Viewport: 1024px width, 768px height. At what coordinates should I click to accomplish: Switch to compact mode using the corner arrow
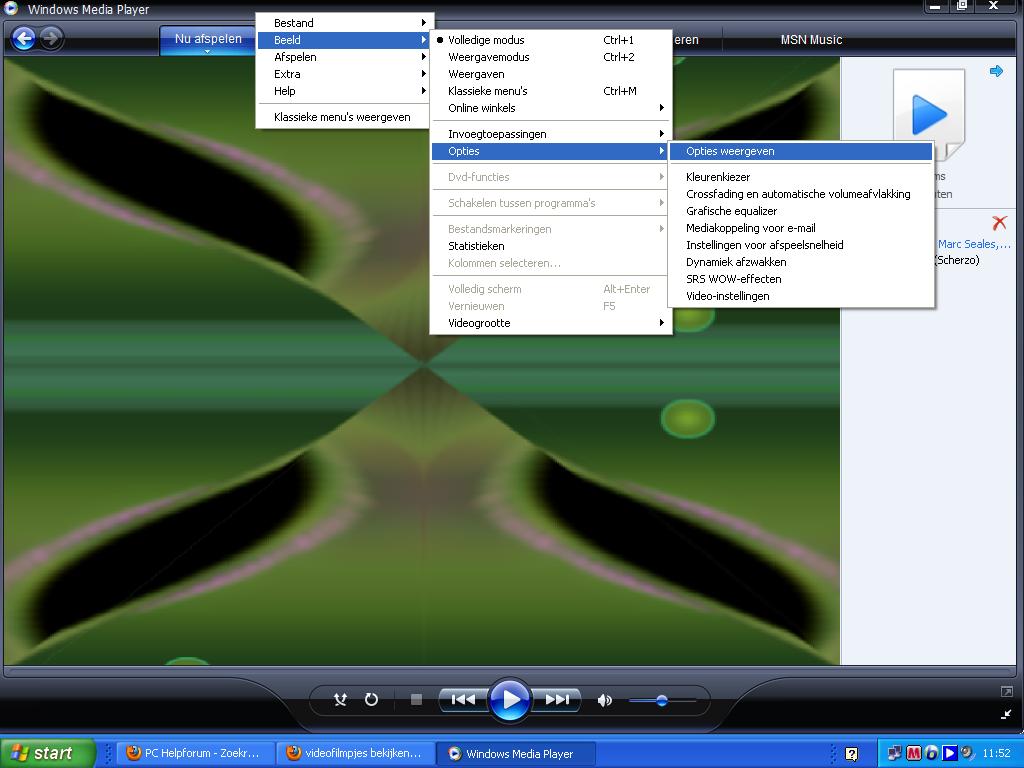(1006, 714)
